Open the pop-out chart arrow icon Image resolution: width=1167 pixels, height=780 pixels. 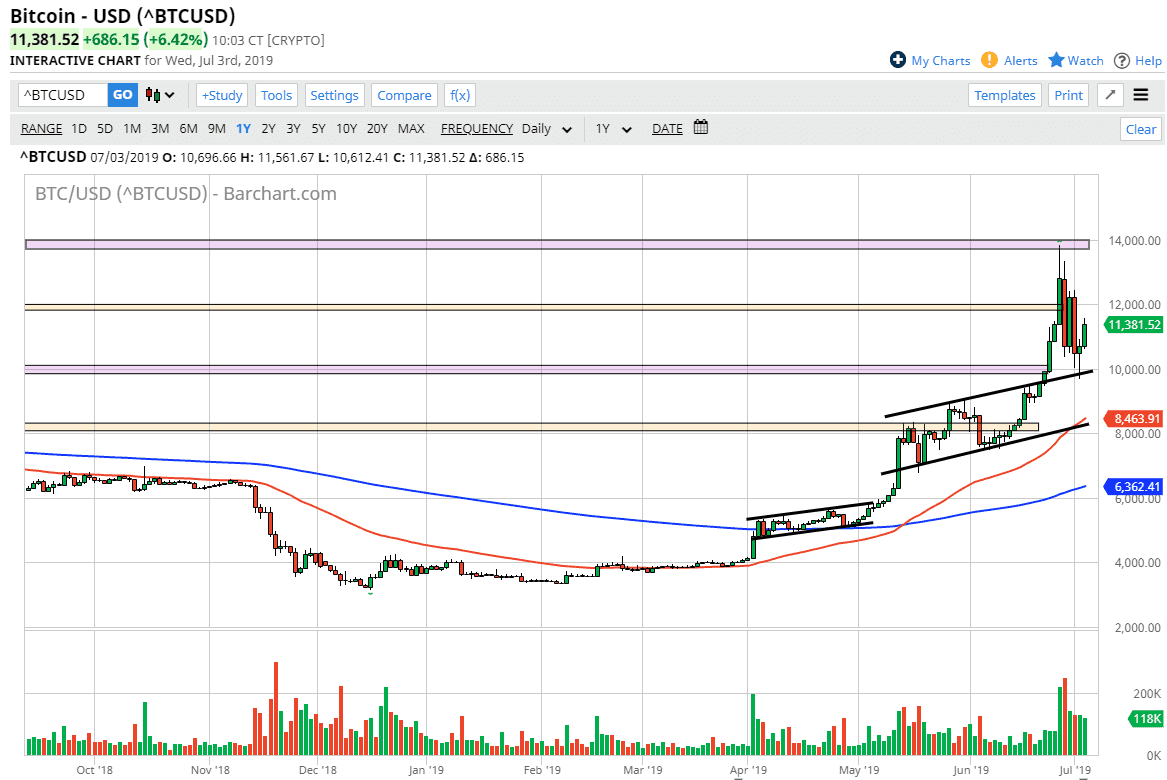[x=1109, y=94]
